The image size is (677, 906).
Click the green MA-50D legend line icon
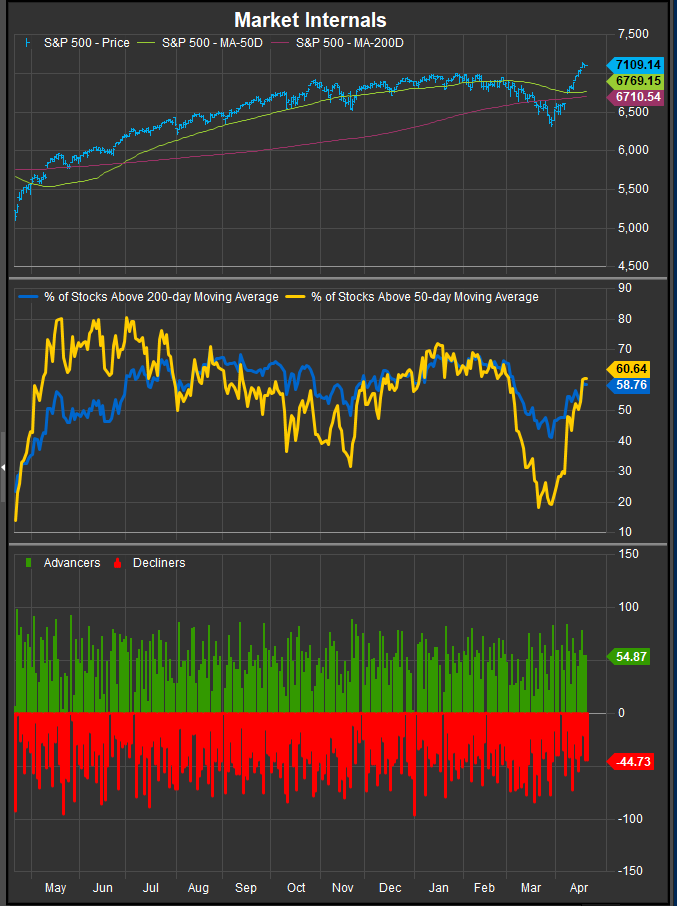148,43
